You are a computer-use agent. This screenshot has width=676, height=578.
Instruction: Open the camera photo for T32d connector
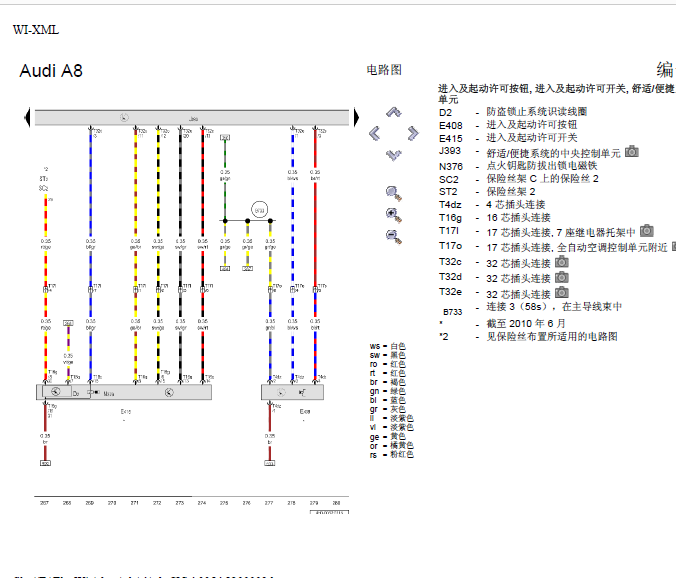561,277
